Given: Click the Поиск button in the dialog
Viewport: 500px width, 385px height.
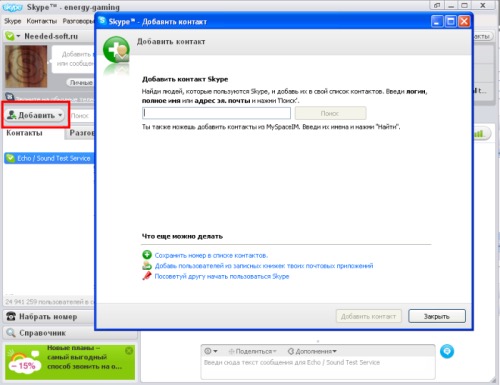Looking at the screenshot, I should [330, 113].
